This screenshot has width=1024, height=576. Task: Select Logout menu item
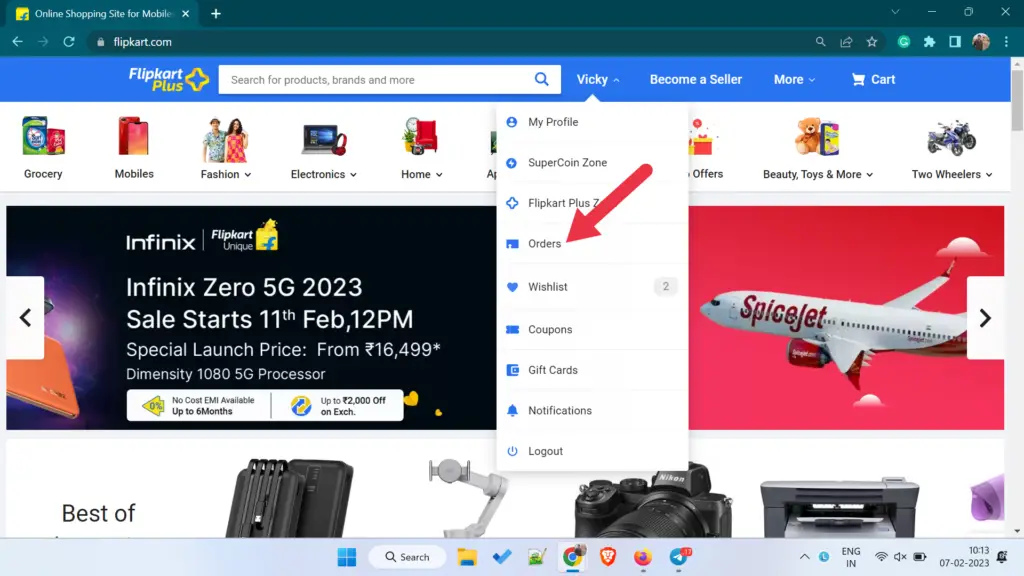coord(592,451)
